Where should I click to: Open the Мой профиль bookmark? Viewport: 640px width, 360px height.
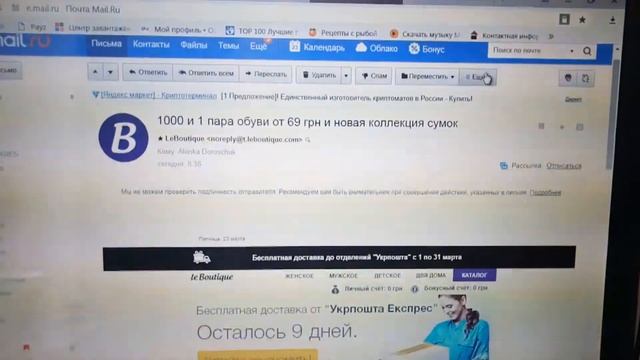(x=178, y=30)
